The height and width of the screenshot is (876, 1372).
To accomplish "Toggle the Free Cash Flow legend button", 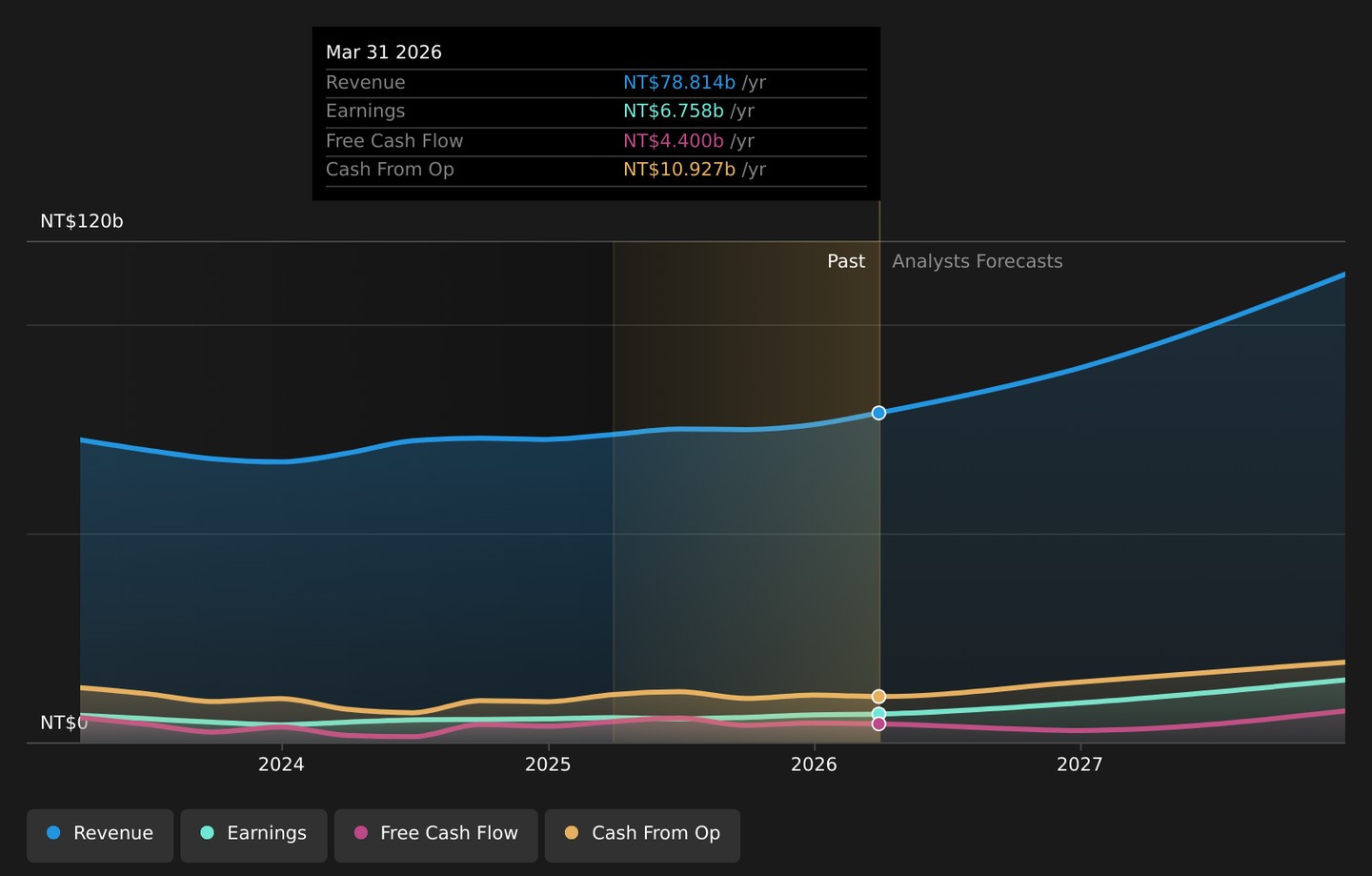I will point(435,835).
